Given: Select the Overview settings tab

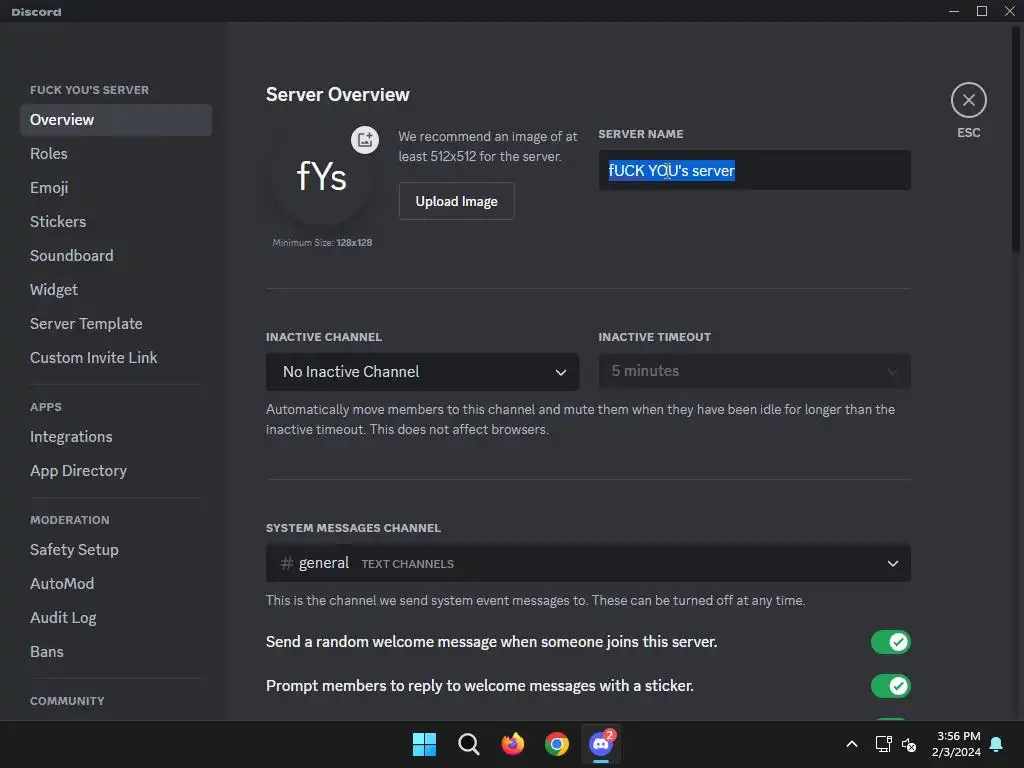Looking at the screenshot, I should point(116,120).
